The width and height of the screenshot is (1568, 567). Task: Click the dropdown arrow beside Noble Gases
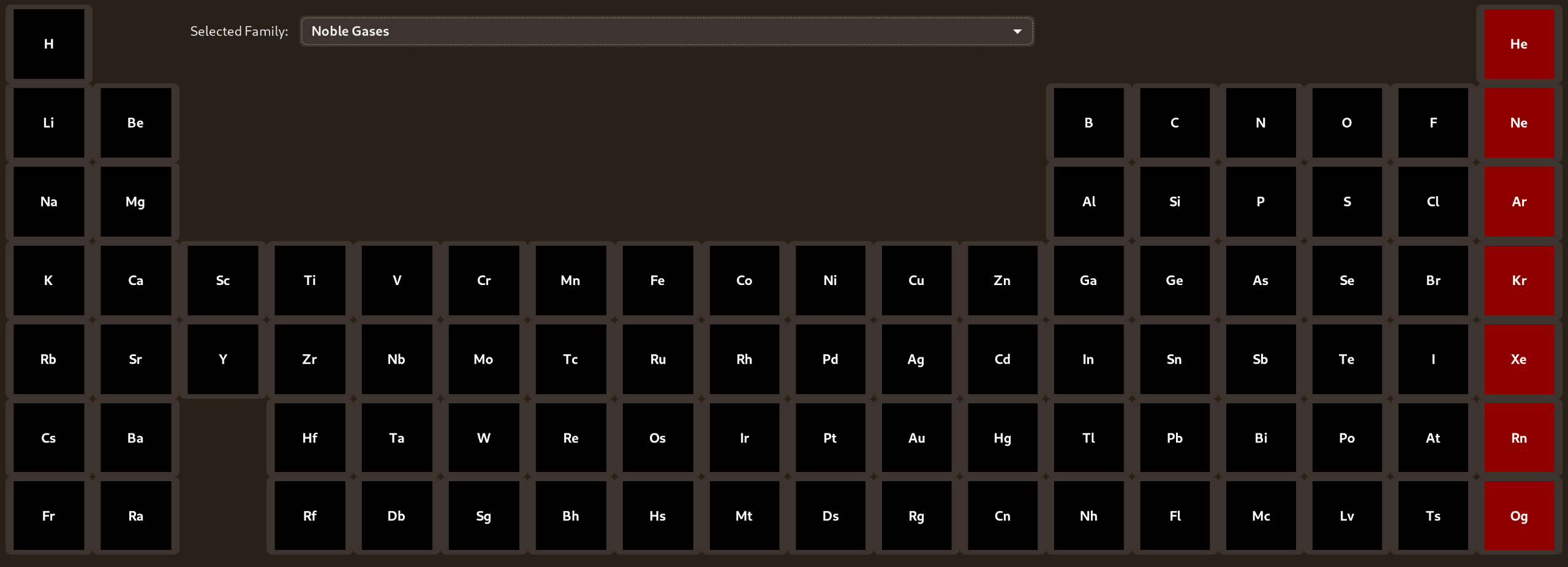click(x=1017, y=31)
